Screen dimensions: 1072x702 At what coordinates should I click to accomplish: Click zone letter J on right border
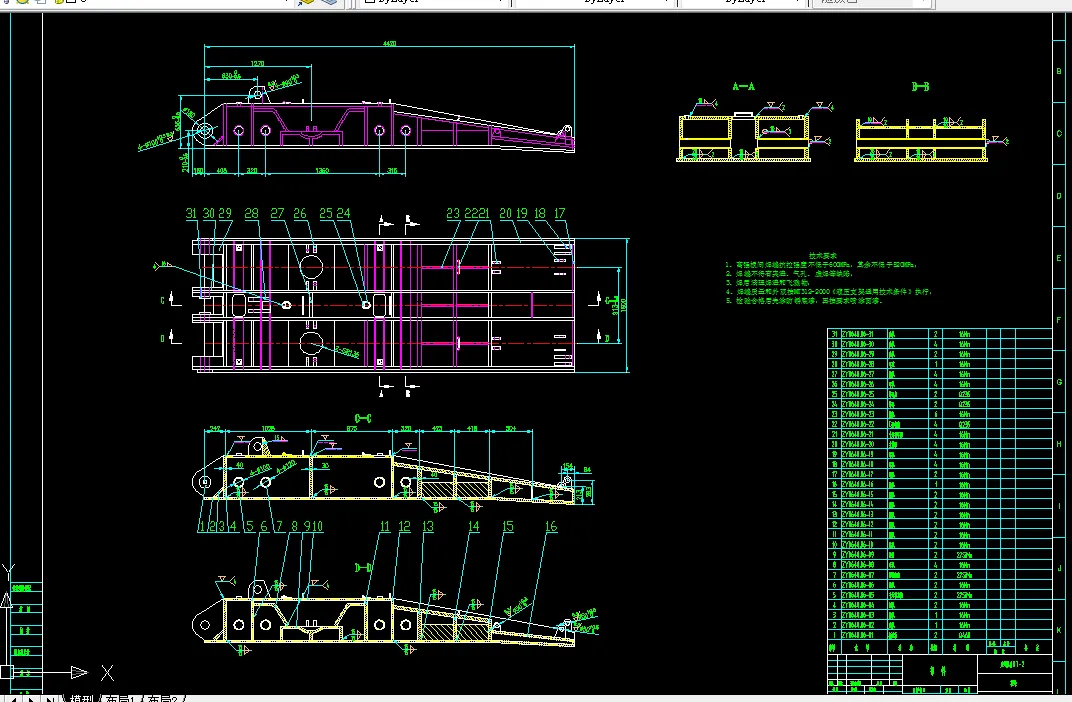pyautogui.click(x=1059, y=568)
